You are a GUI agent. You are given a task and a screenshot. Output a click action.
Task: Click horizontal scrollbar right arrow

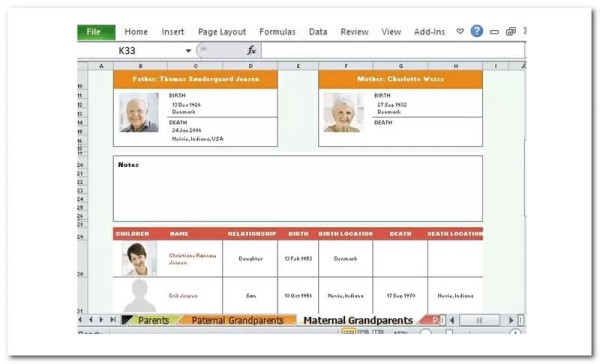pyautogui.click(x=511, y=320)
